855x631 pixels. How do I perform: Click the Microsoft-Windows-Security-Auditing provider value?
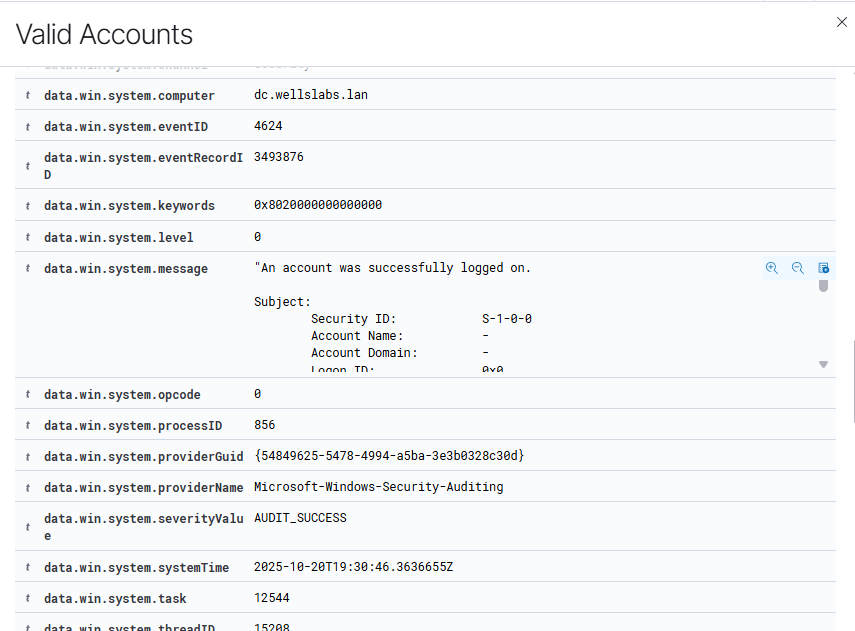pos(378,488)
